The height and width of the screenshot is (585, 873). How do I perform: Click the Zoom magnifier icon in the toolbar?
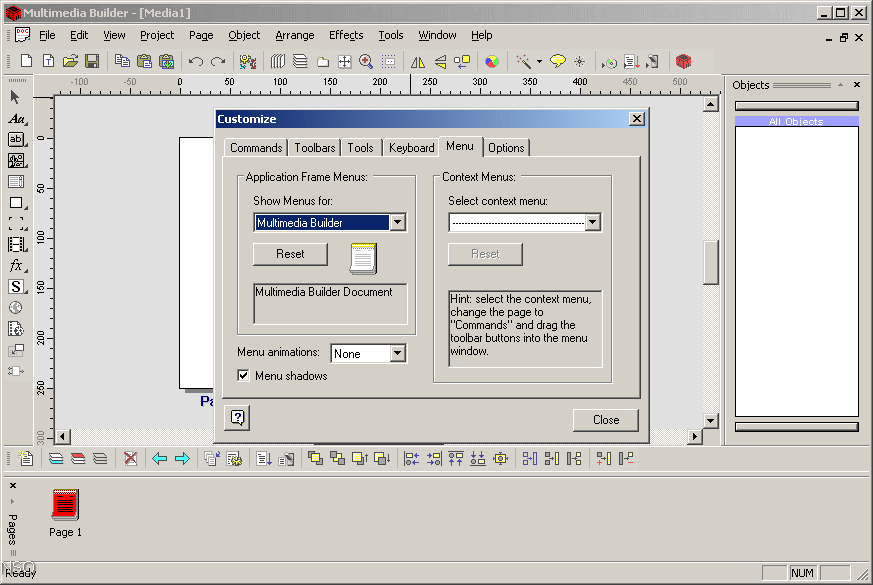point(365,61)
